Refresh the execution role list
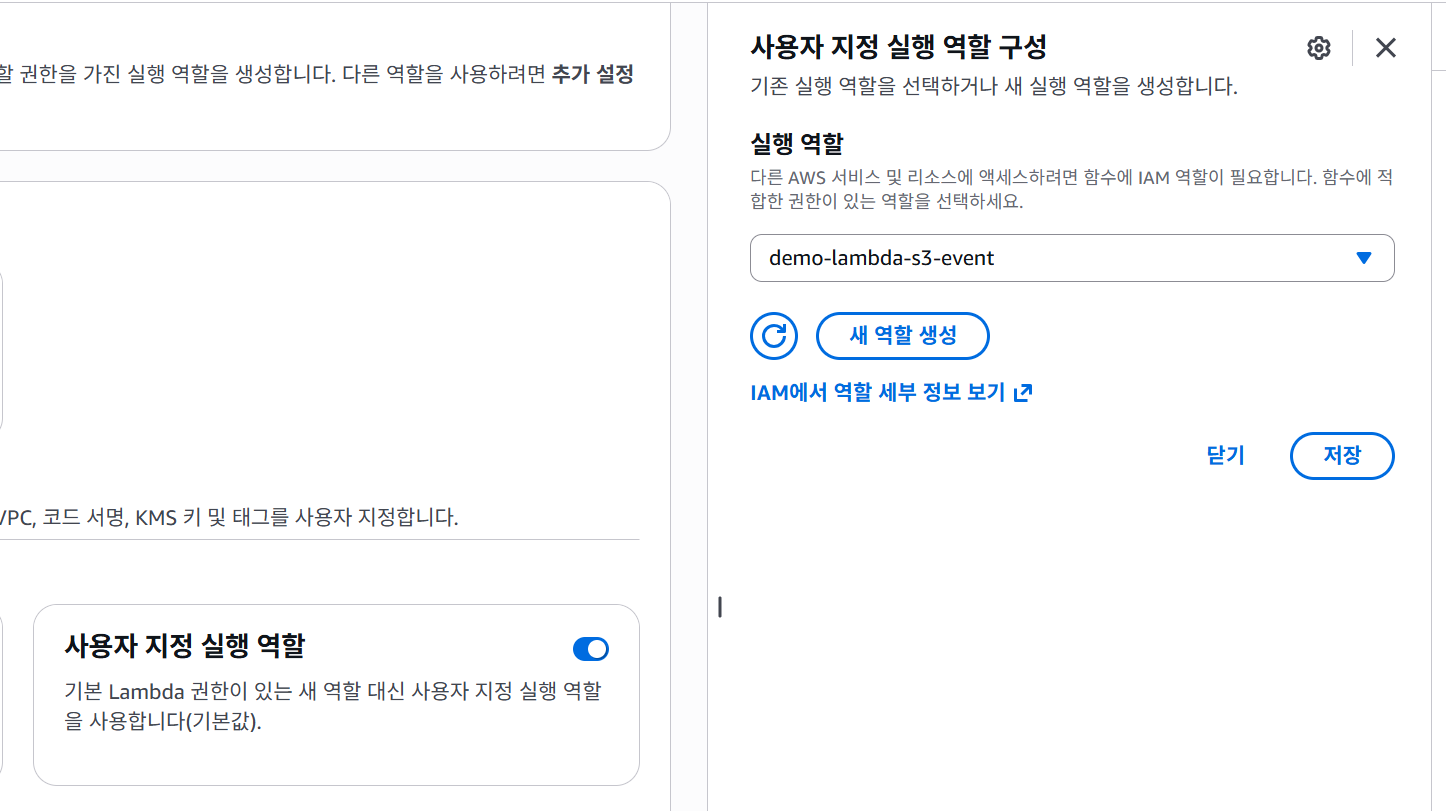Image resolution: width=1446 pixels, height=811 pixels. coord(774,336)
